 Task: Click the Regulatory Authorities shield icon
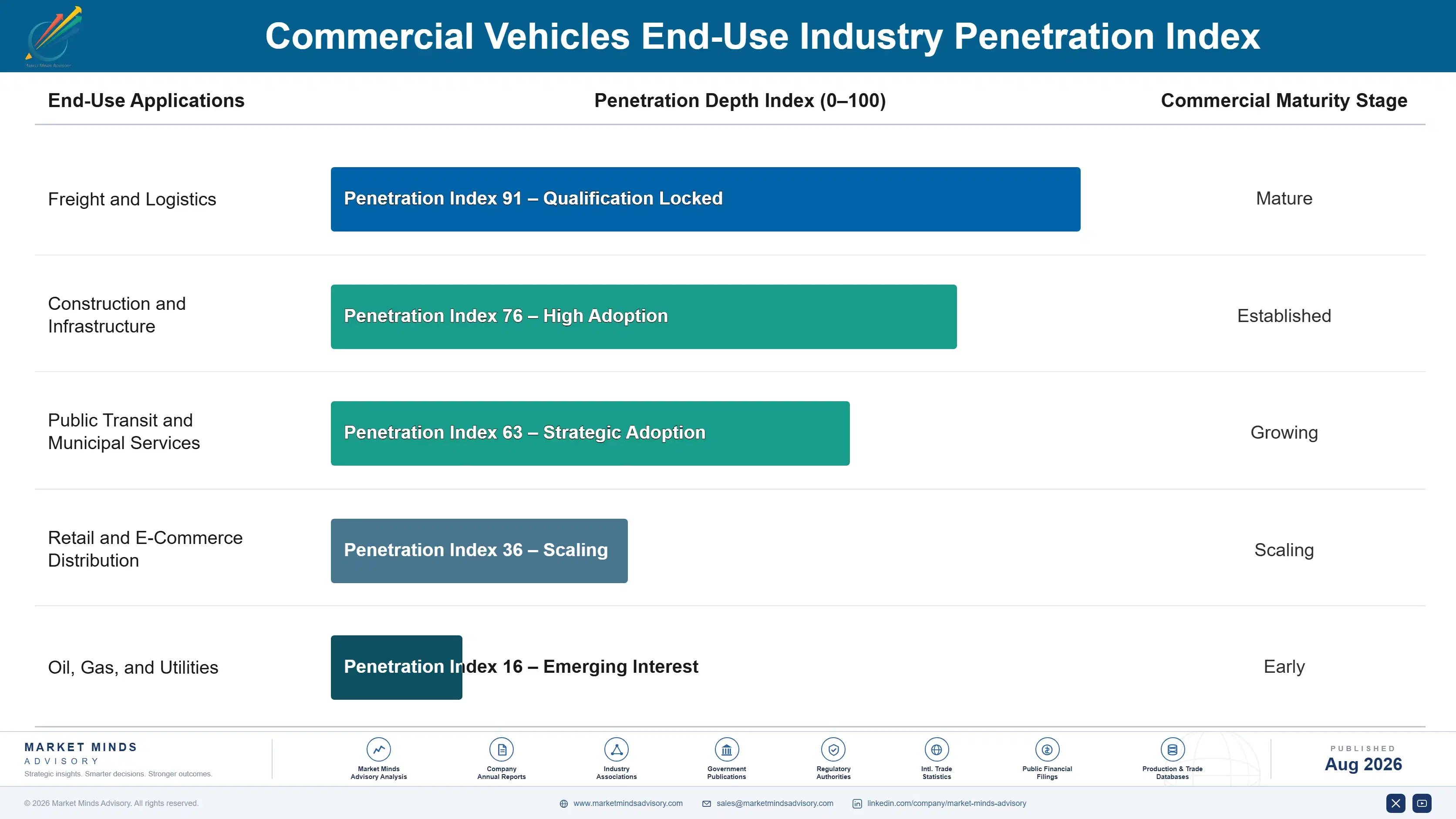(x=834, y=749)
